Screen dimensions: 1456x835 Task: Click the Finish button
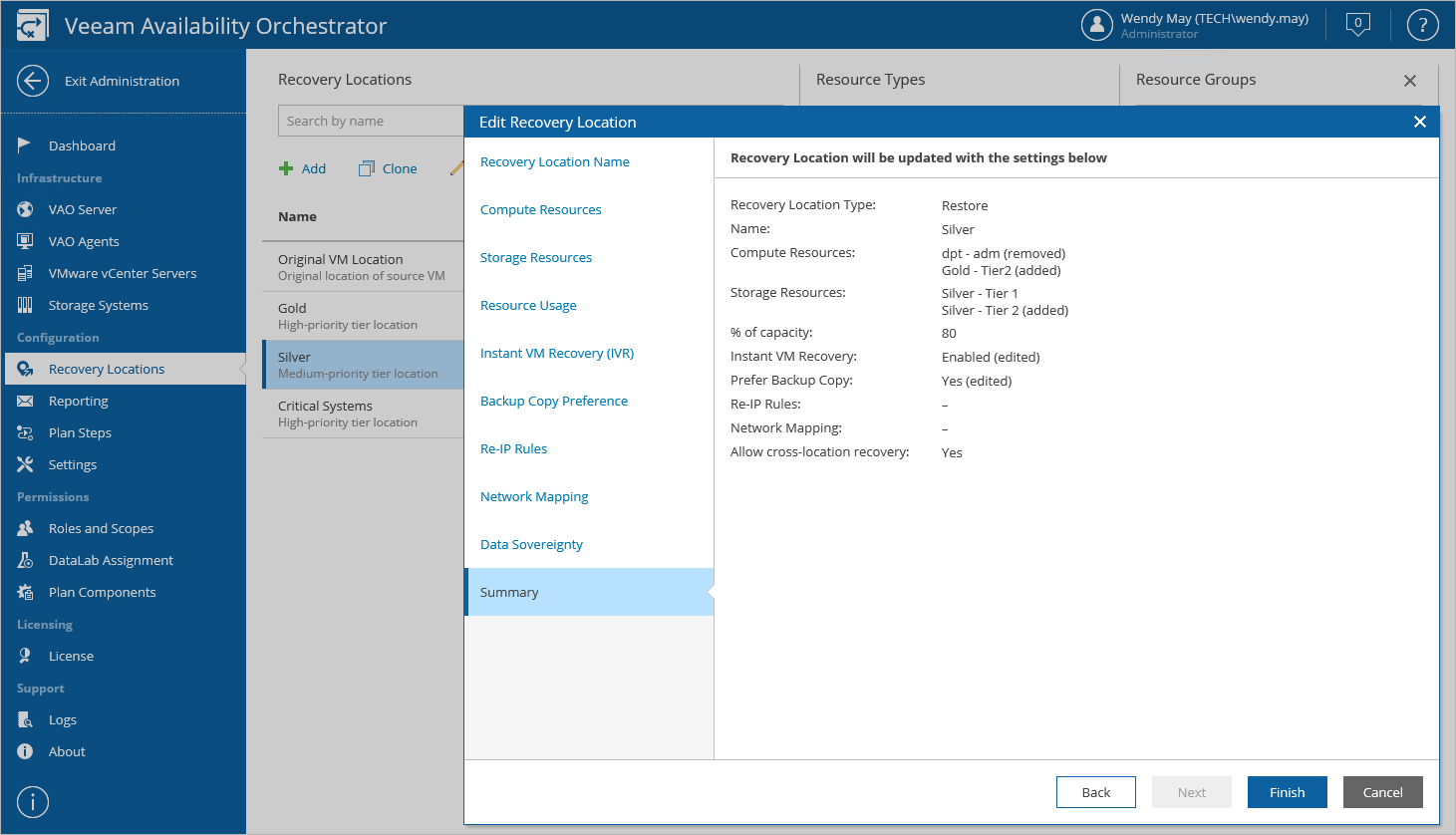click(1287, 792)
